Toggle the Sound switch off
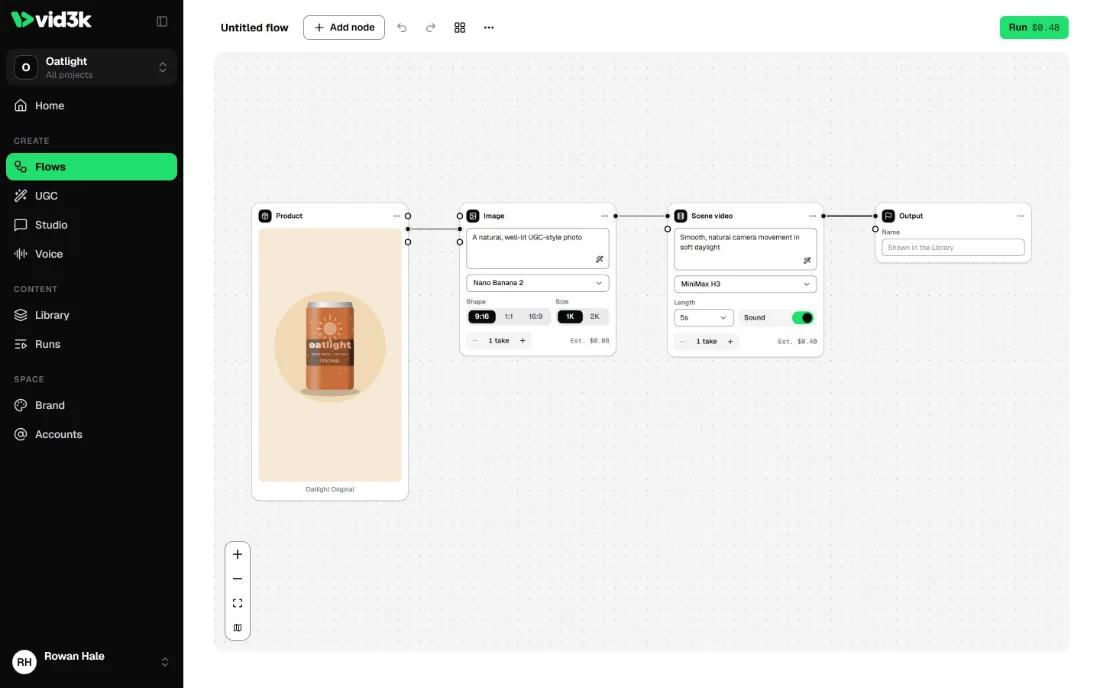The image size is (1100, 688). tap(803, 318)
